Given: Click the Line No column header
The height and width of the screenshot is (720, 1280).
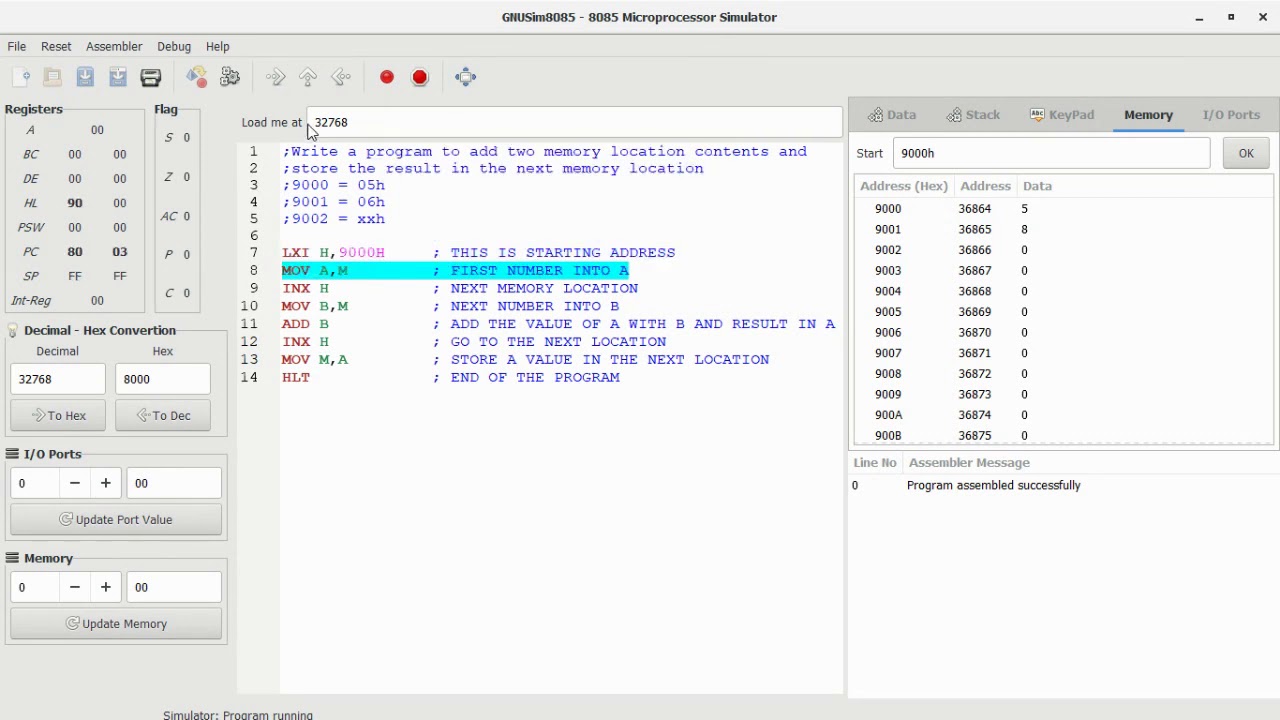Looking at the screenshot, I should (875, 463).
